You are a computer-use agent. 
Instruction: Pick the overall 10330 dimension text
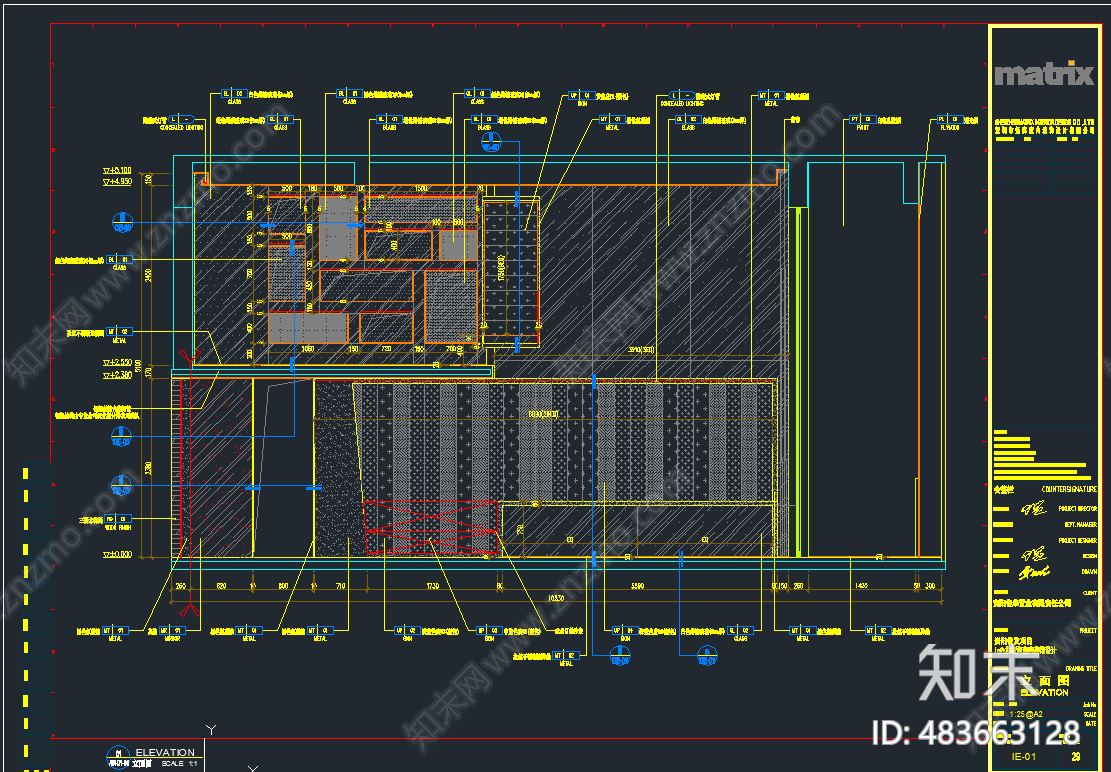(556, 598)
